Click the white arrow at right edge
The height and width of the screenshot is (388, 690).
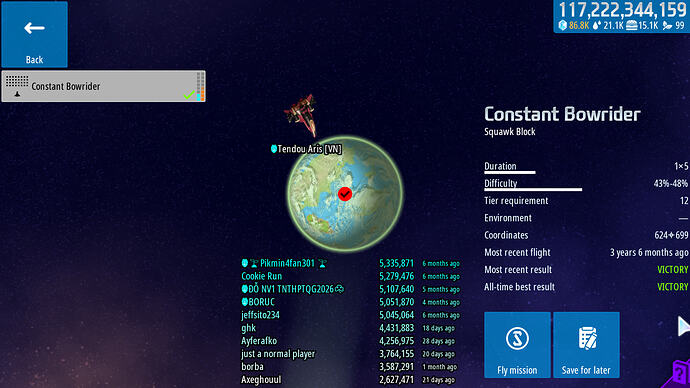[x=683, y=326]
